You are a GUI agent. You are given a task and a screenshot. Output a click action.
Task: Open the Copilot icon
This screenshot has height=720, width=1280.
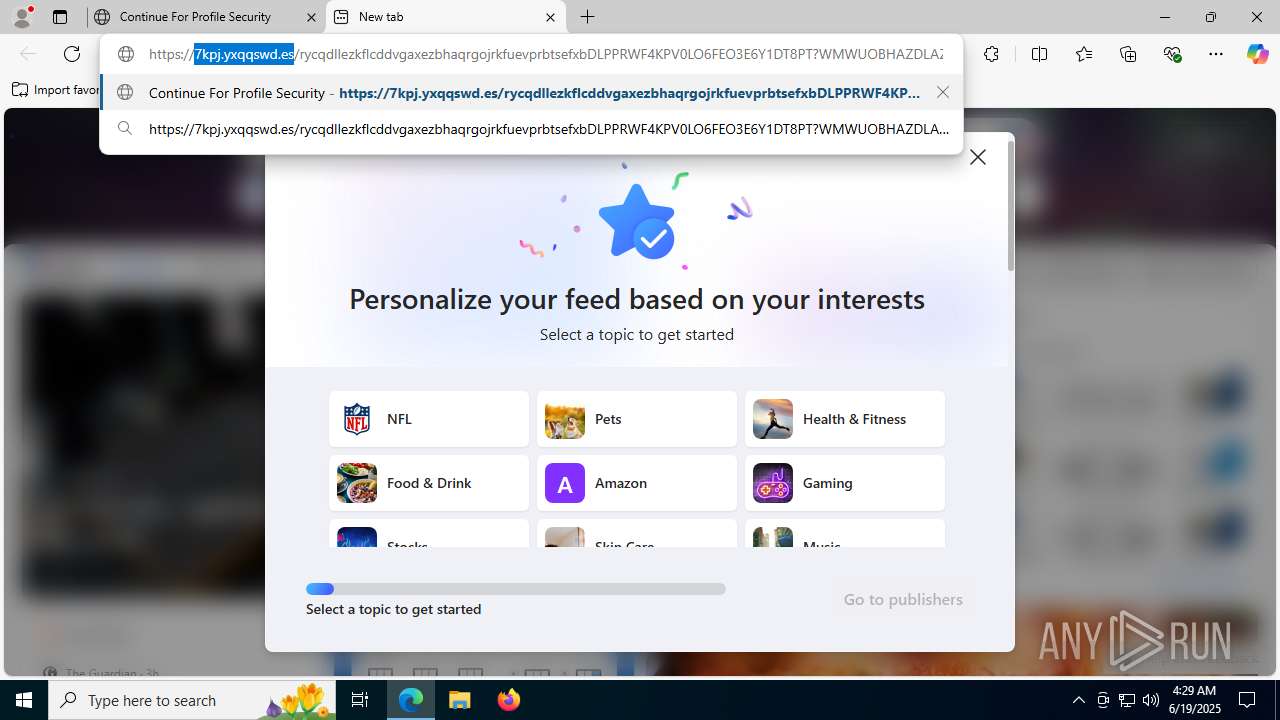click(x=1257, y=54)
